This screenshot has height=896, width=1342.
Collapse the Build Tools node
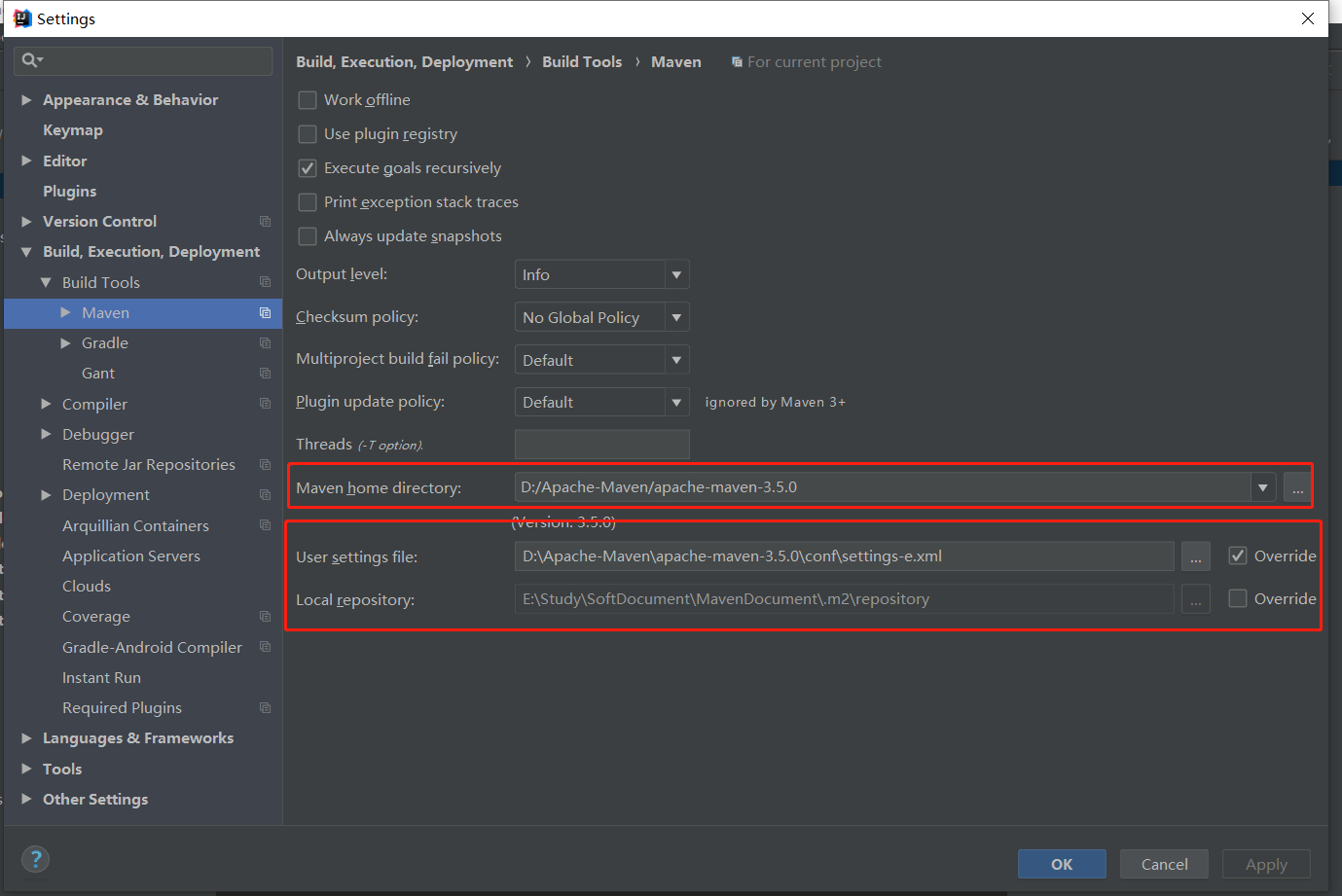(x=46, y=282)
